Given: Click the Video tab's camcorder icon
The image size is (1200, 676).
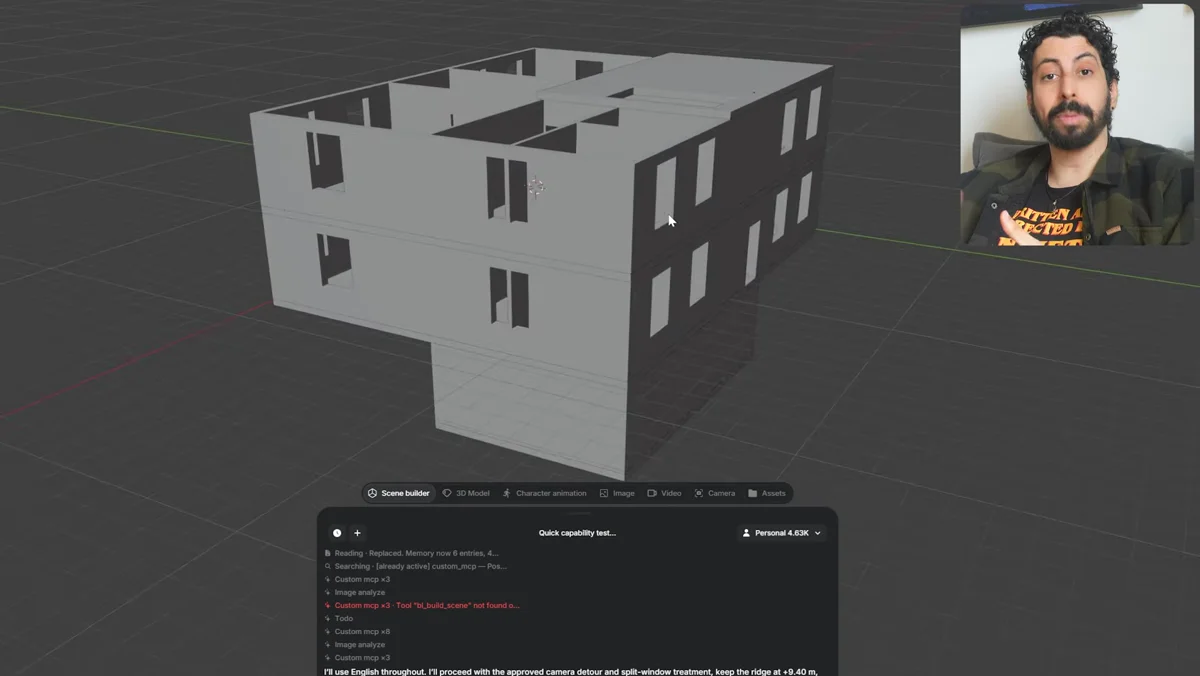Looking at the screenshot, I should pos(652,493).
